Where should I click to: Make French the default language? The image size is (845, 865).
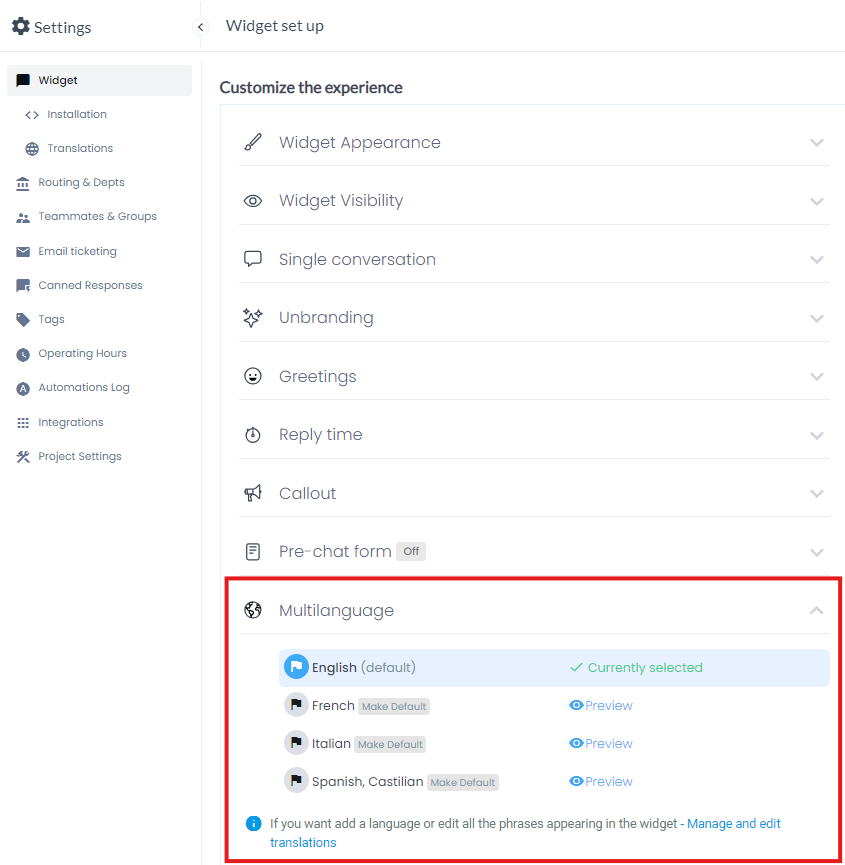(x=394, y=707)
